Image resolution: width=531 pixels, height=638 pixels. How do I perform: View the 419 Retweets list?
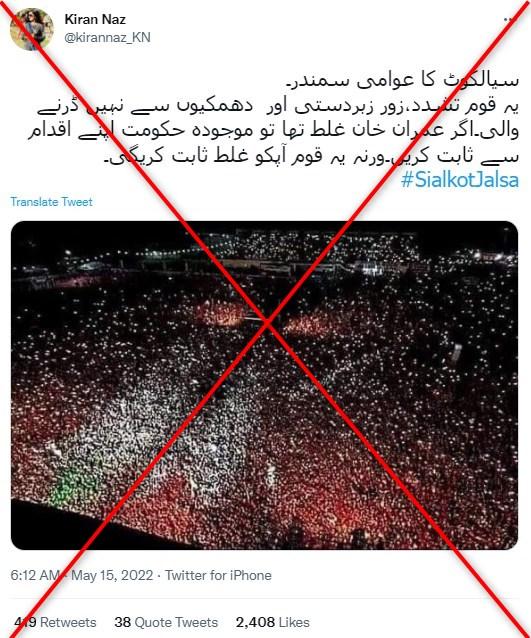point(55,622)
